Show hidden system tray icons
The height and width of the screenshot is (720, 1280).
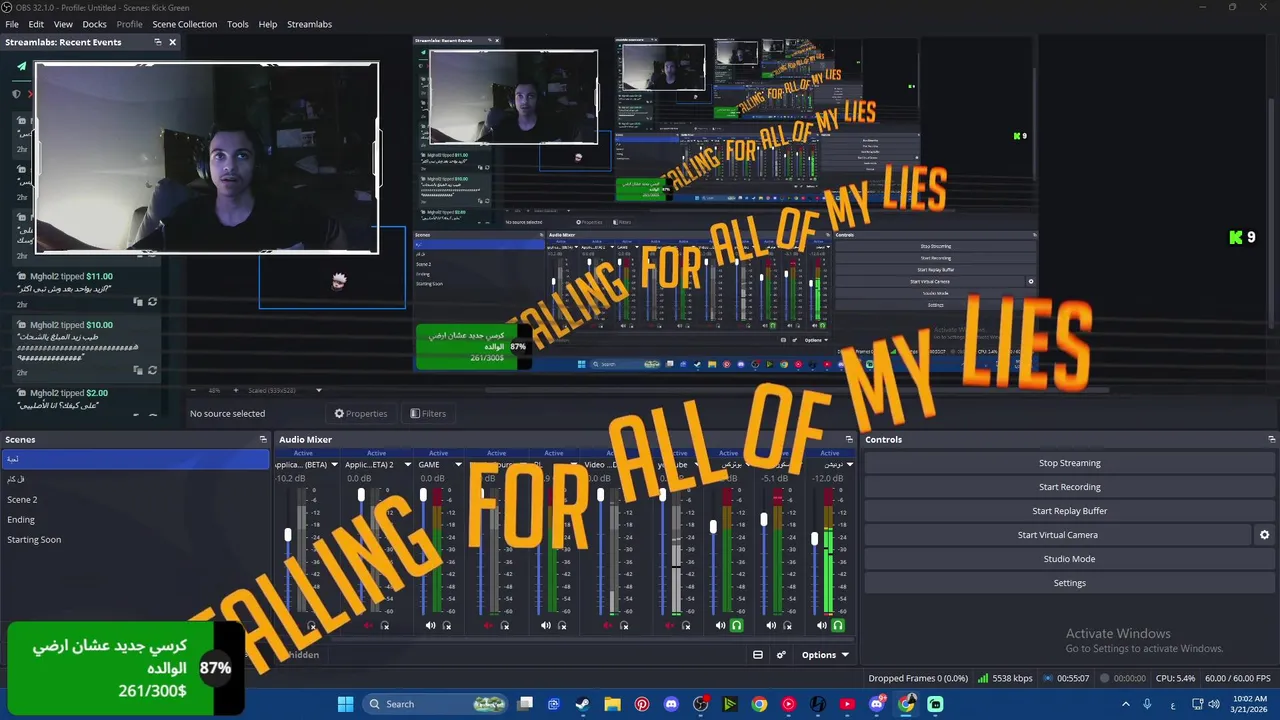click(x=1127, y=704)
